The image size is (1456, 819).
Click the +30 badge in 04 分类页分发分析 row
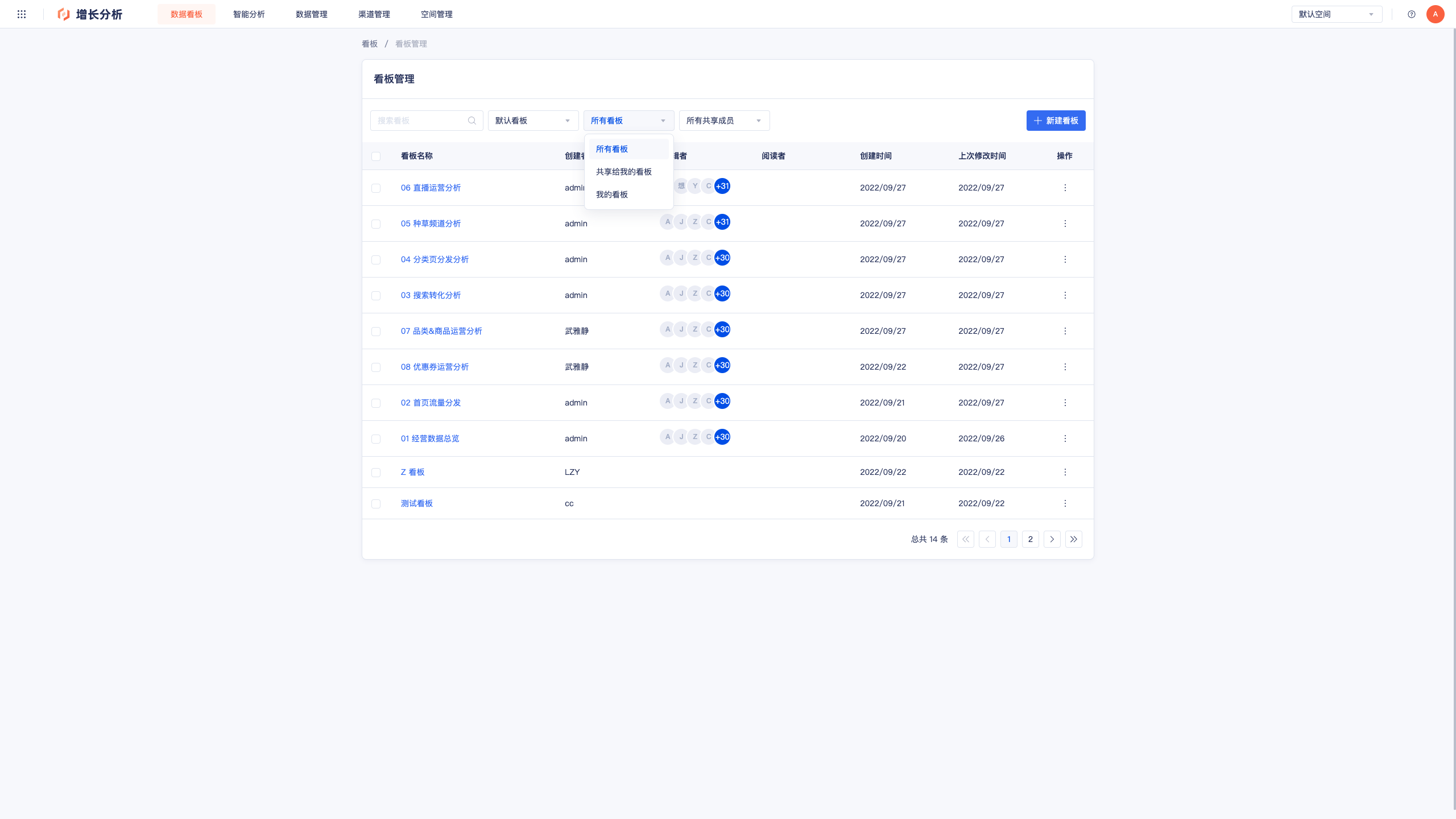tap(722, 258)
